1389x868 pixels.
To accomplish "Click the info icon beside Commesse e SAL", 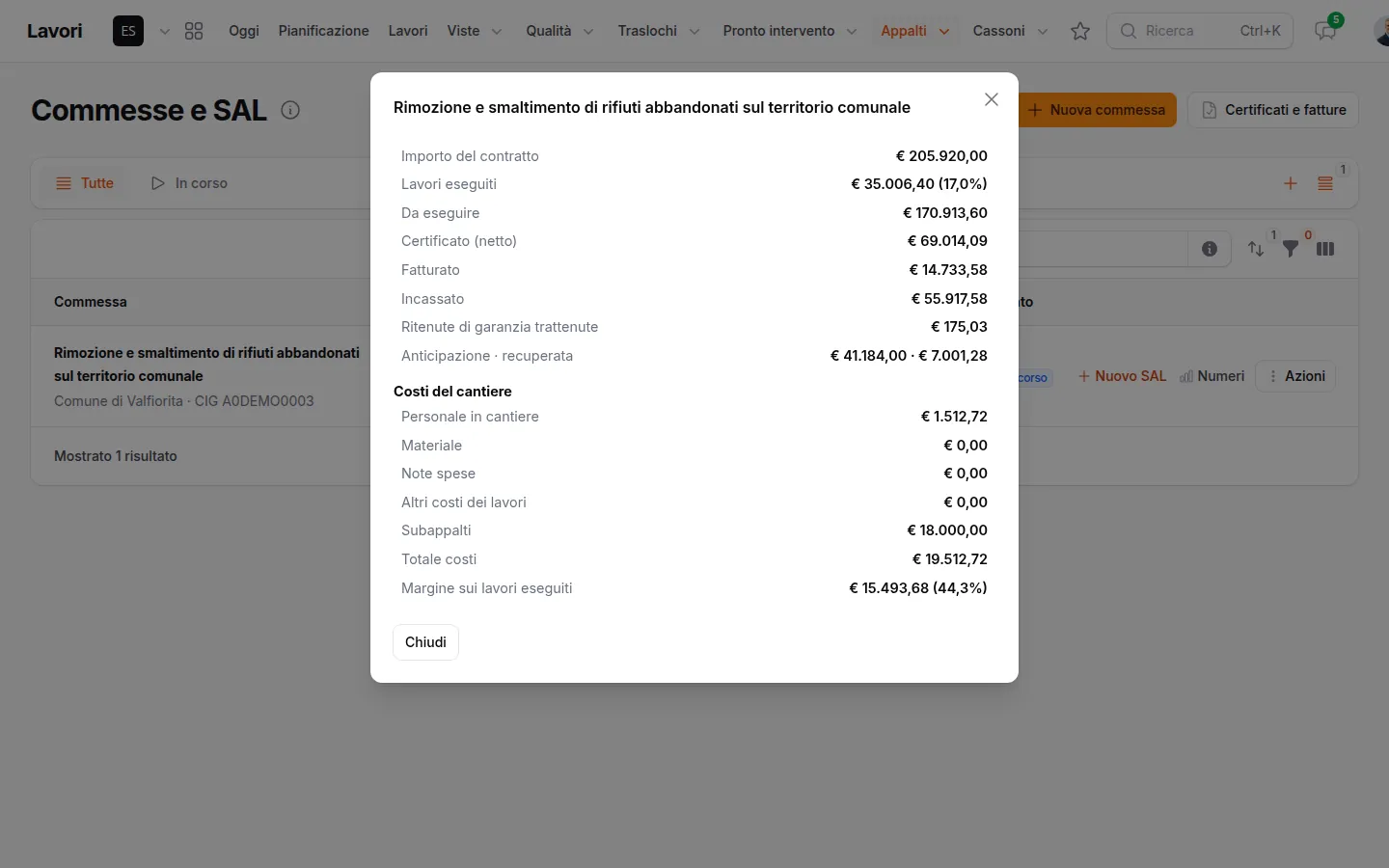I will pos(290,110).
